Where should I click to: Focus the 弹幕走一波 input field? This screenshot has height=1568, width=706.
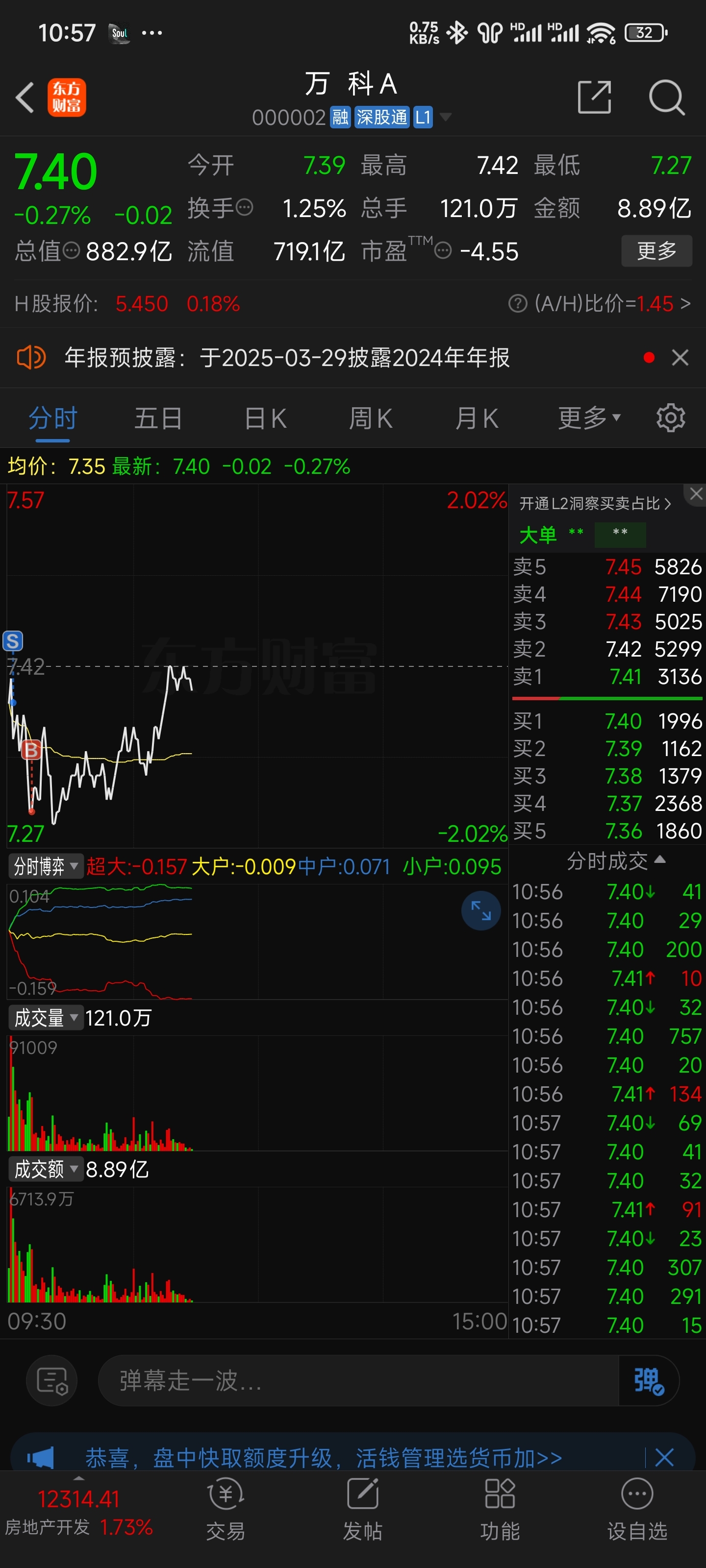357,1380
